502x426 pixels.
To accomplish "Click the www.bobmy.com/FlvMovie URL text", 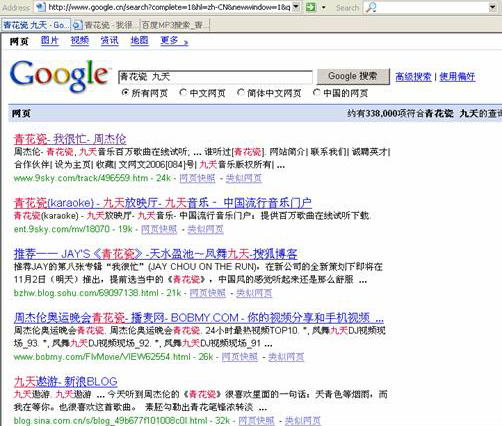I will (x=102, y=357).
